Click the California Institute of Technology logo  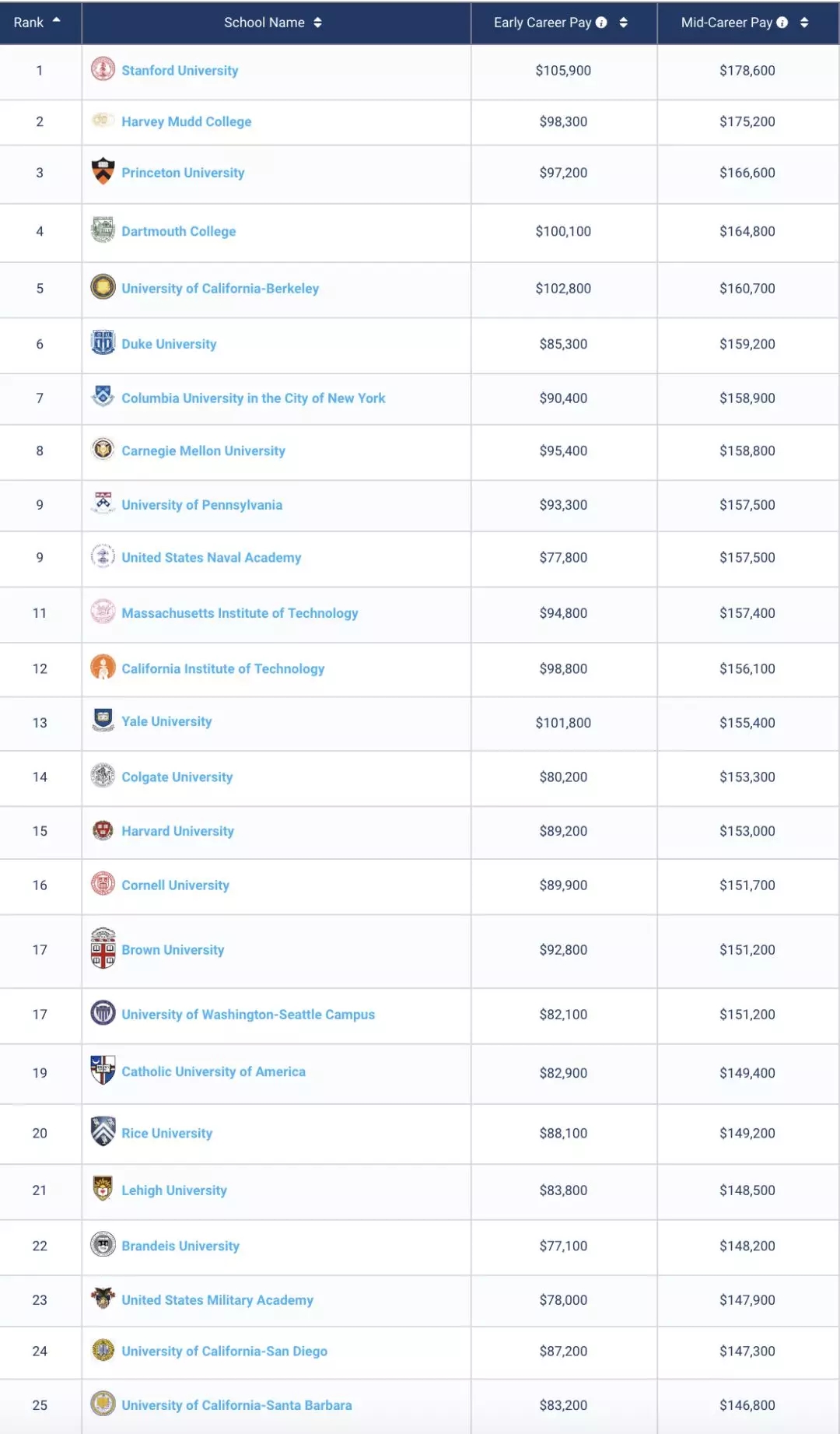pos(103,667)
